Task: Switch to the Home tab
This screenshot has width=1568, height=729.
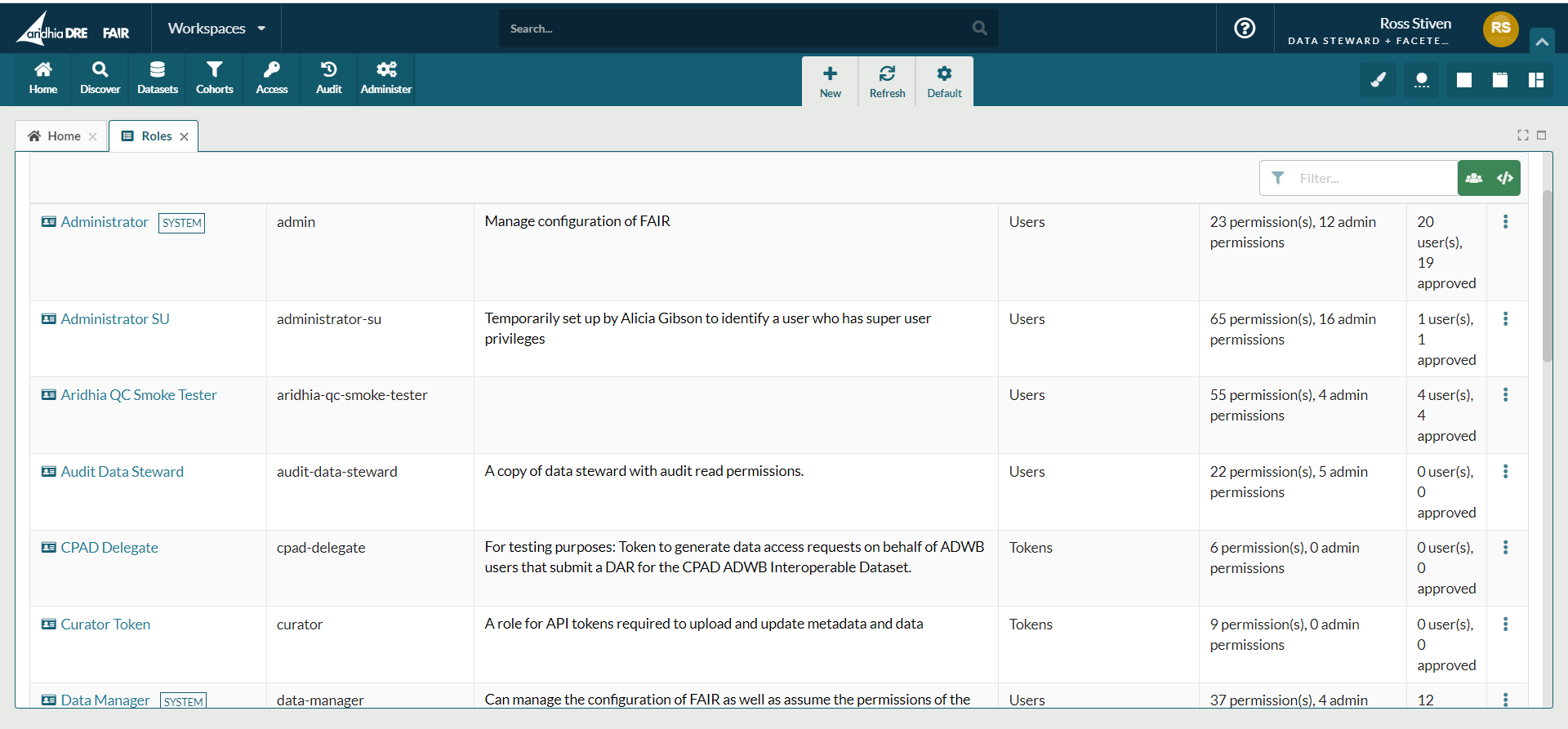Action: click(56, 136)
